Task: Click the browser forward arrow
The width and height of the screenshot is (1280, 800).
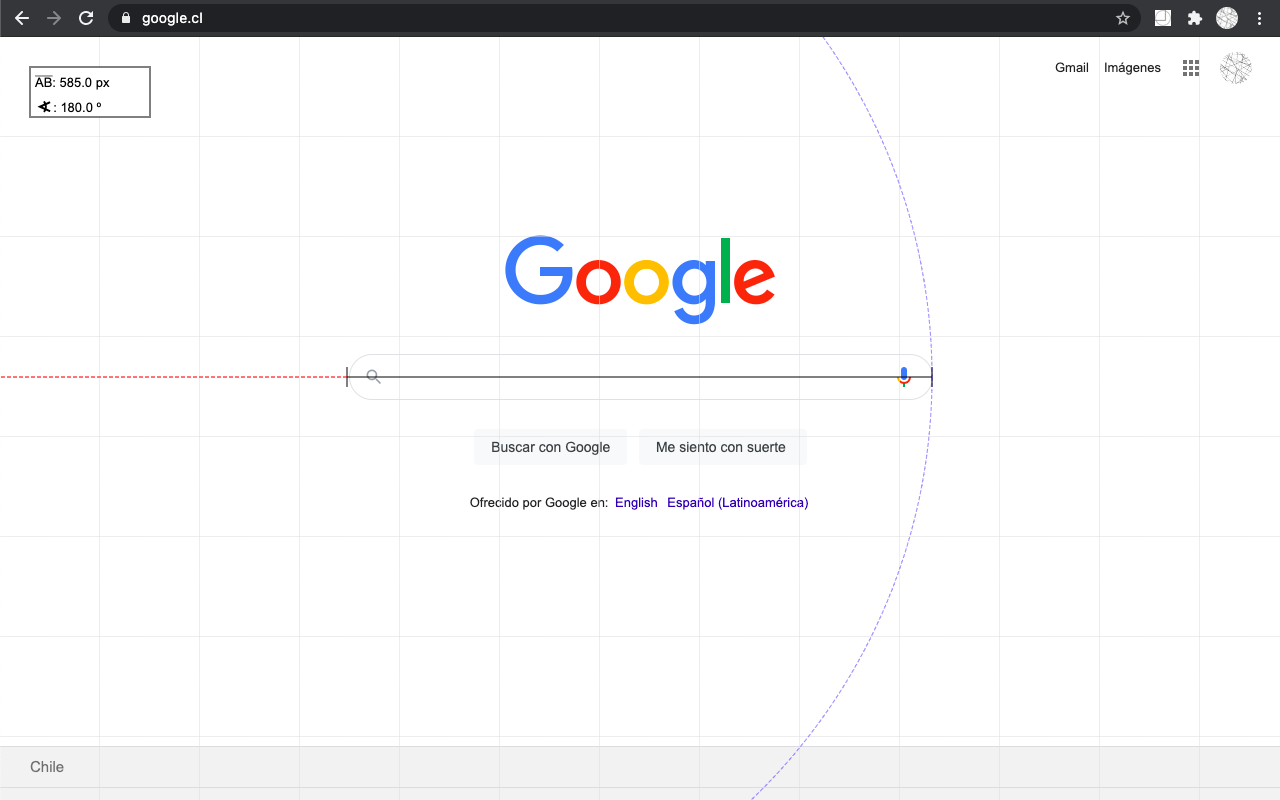Action: 54,18
